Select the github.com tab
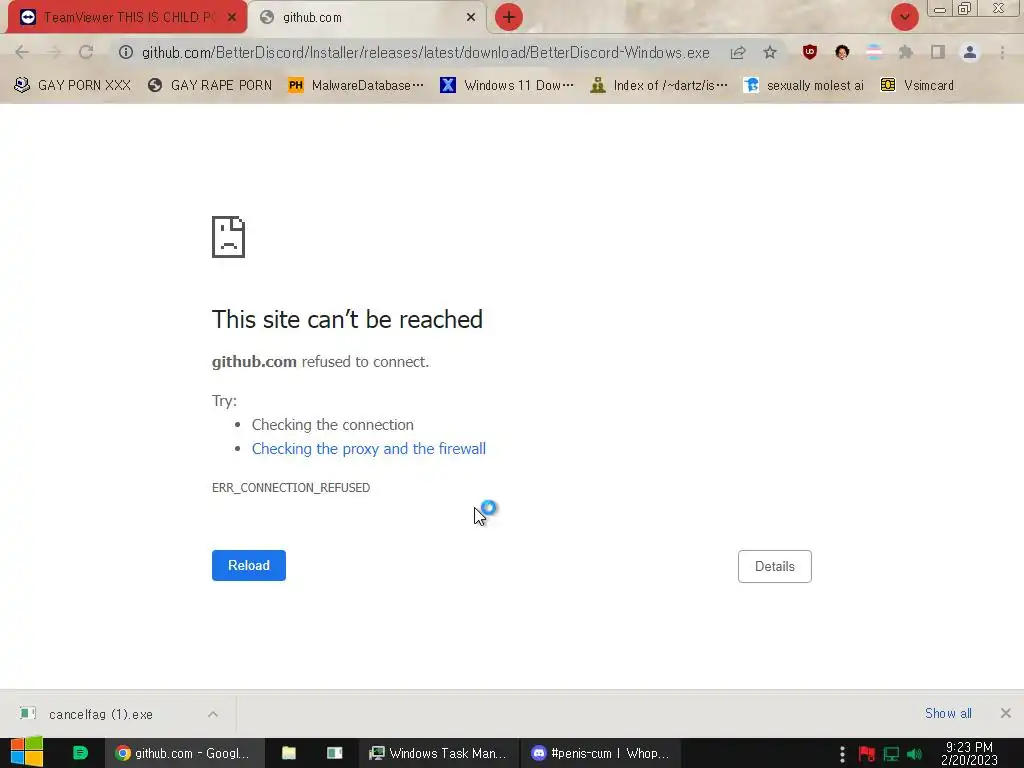The image size is (1024, 768). pyautogui.click(x=367, y=18)
